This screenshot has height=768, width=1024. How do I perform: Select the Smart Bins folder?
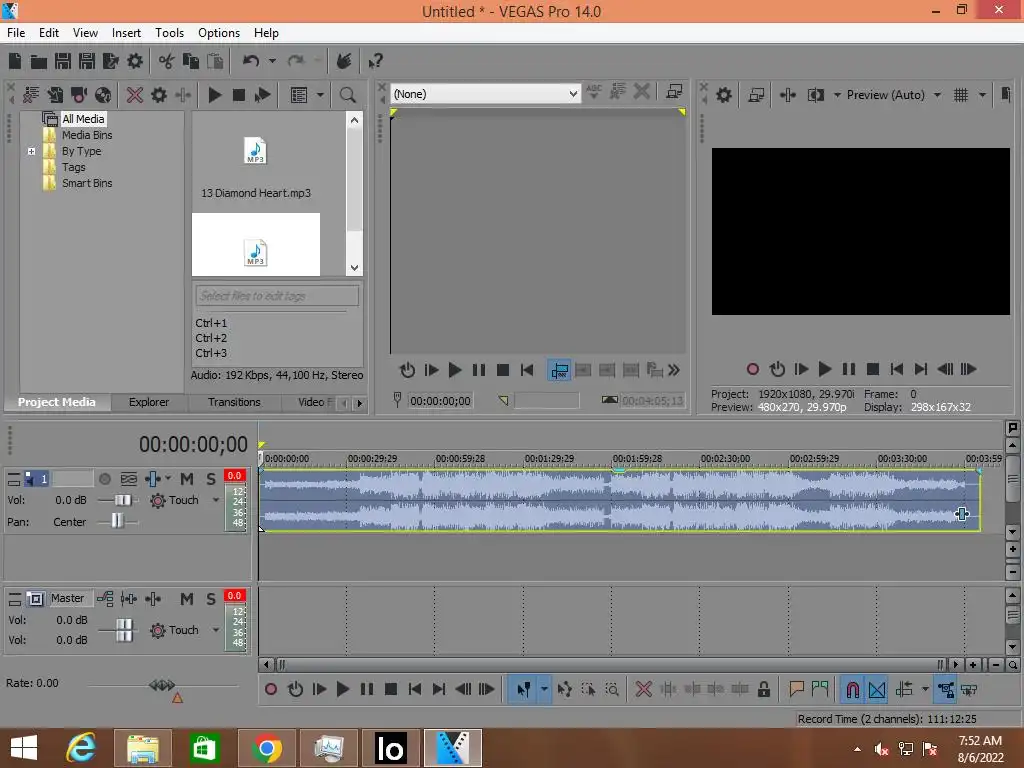[87, 184]
